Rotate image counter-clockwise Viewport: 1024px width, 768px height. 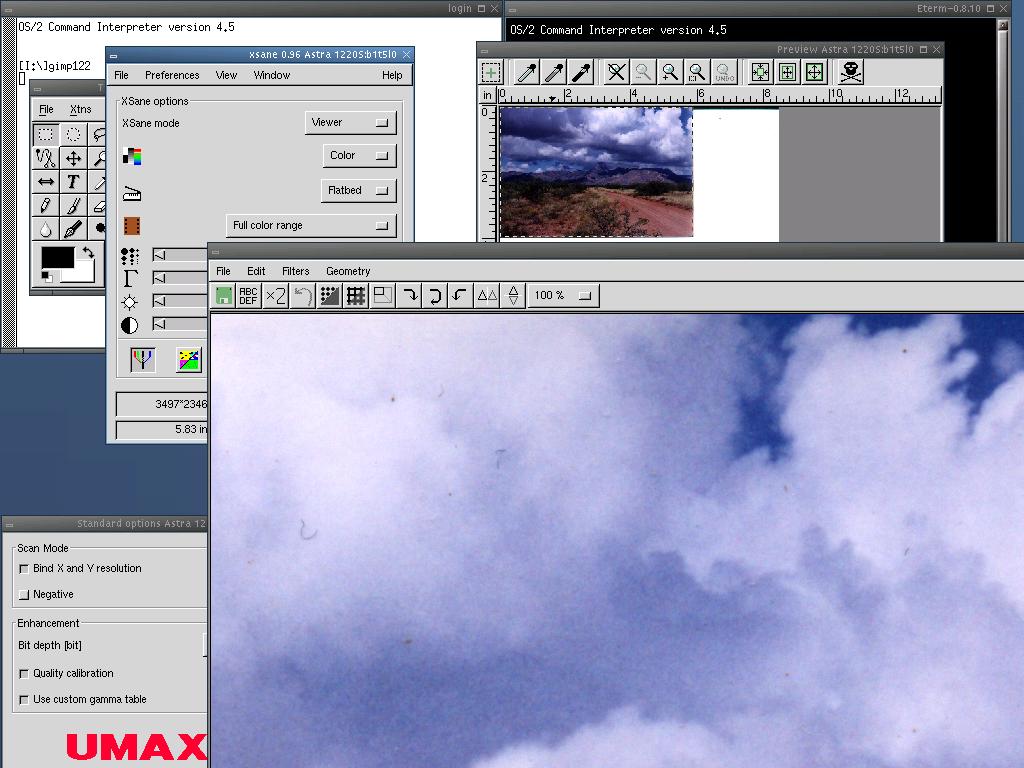tap(459, 296)
